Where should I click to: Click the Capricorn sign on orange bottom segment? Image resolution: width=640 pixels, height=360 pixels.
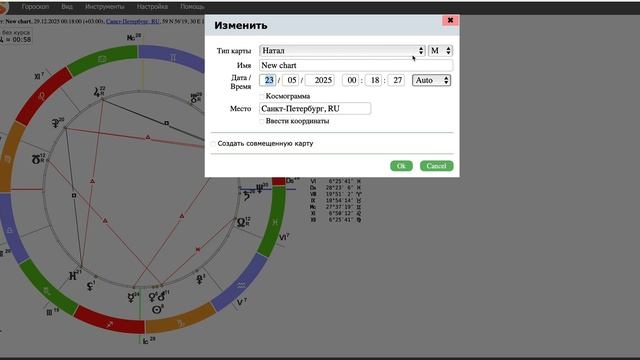181,323
